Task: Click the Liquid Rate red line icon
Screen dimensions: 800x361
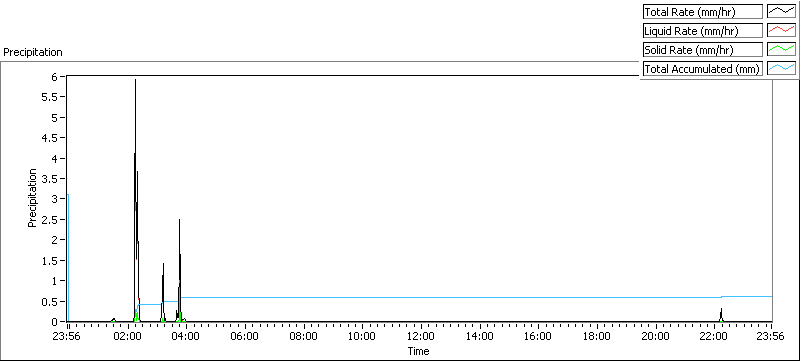Action: pyautogui.click(x=782, y=30)
